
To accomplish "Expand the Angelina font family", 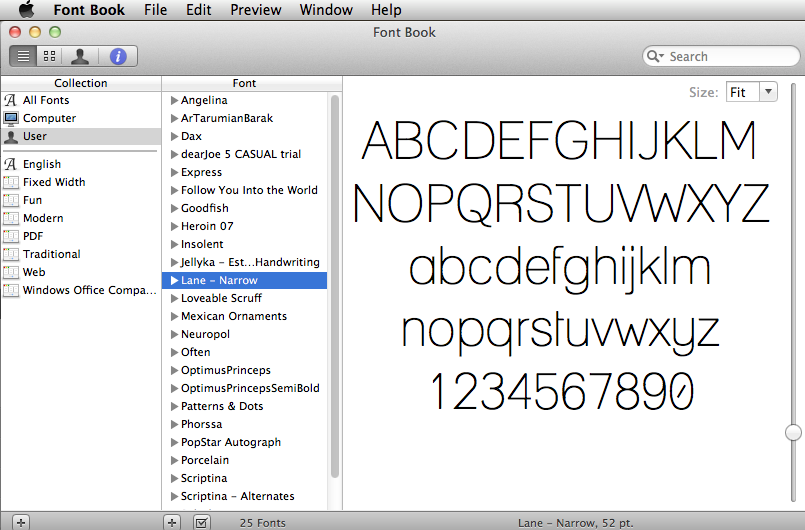I will [175, 100].
